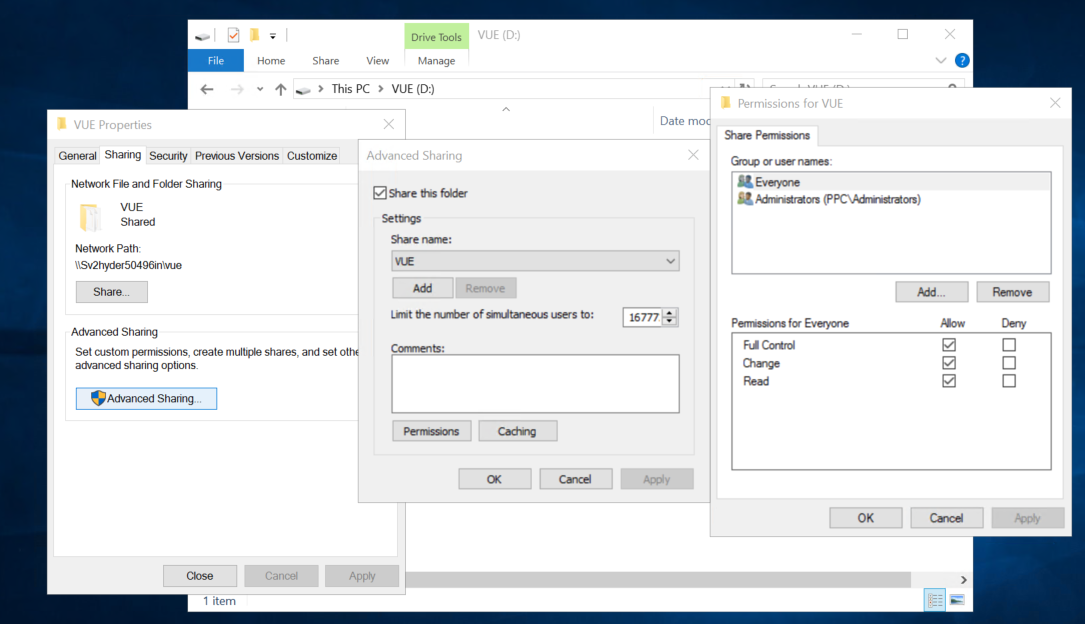Image resolution: width=1085 pixels, height=624 pixels.
Task: Click OK in Permissions for VUE
Action: [866, 517]
